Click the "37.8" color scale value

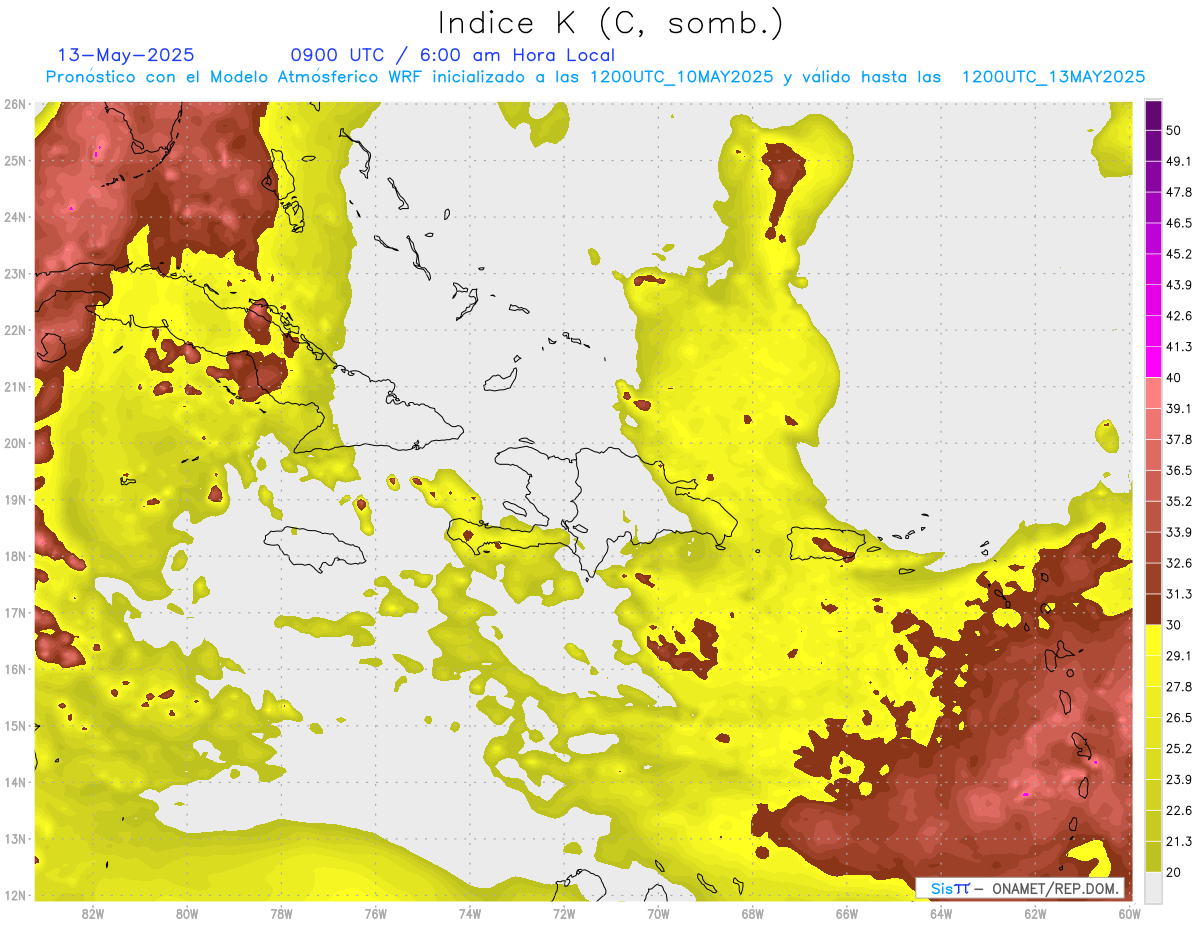point(1179,439)
